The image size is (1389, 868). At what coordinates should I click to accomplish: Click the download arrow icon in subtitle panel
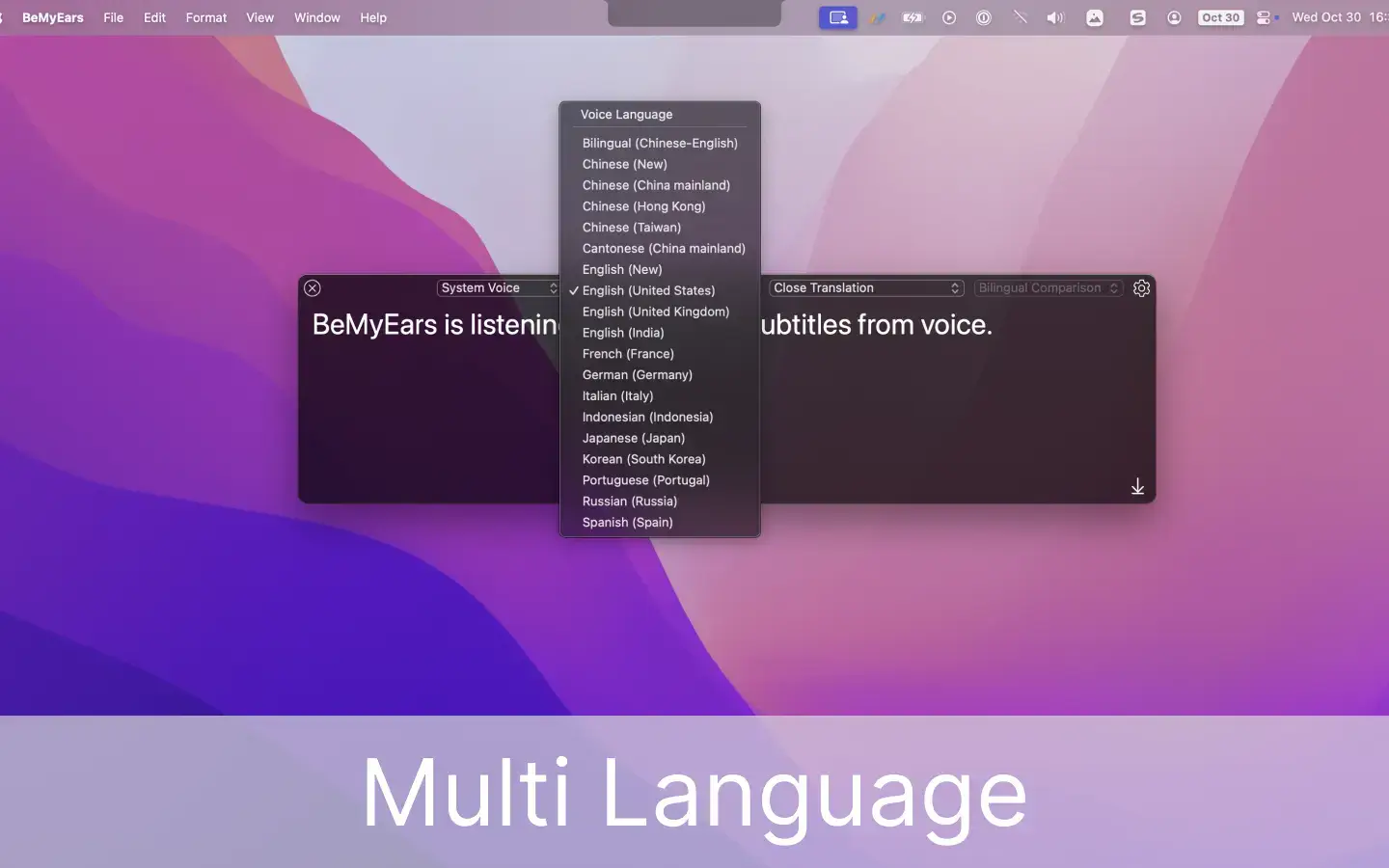1137,486
